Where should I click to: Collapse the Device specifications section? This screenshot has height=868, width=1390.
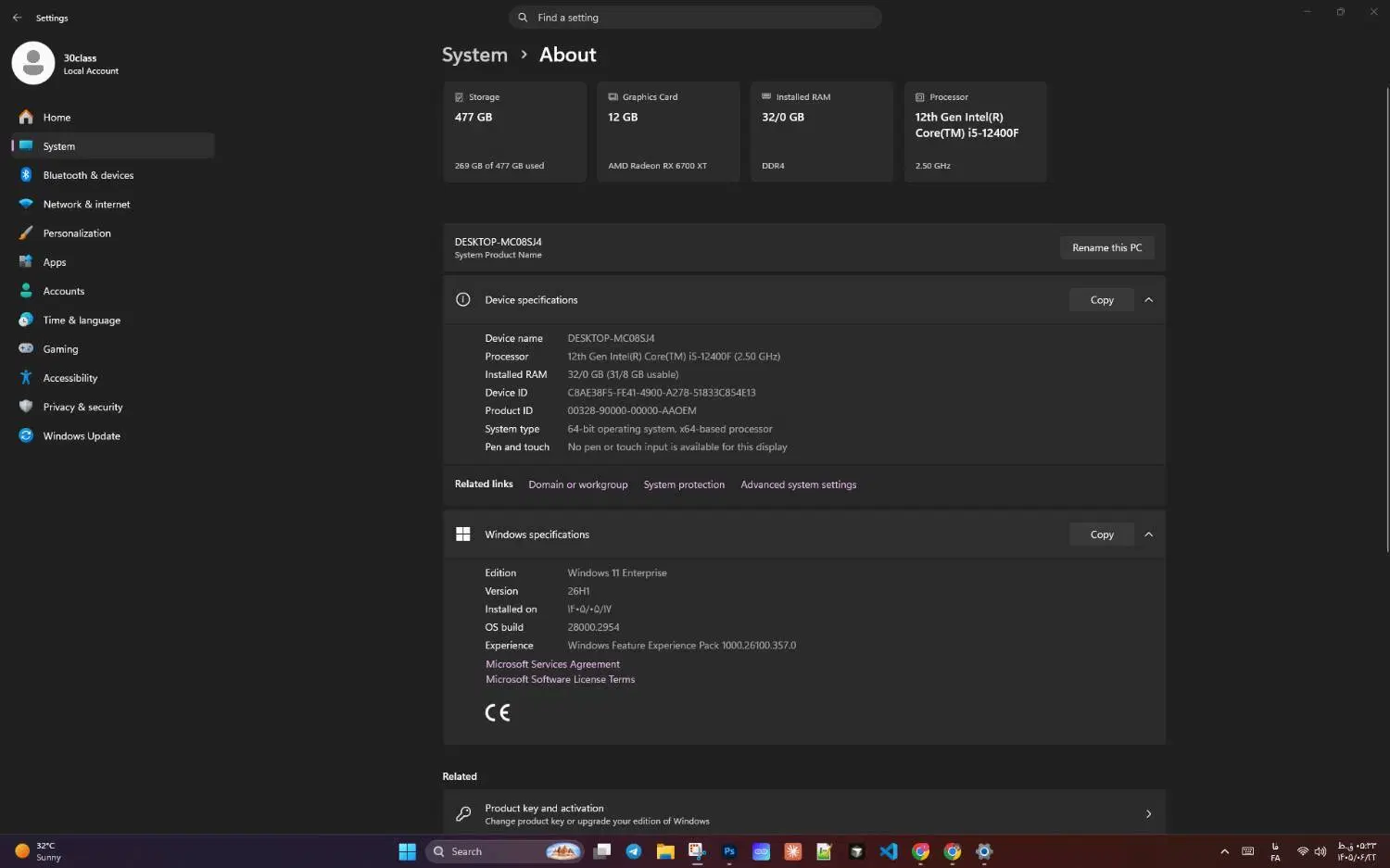1148,300
